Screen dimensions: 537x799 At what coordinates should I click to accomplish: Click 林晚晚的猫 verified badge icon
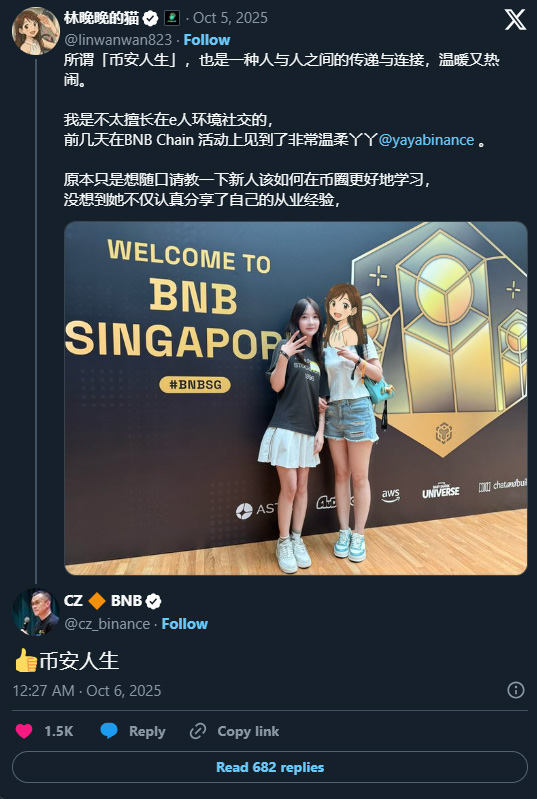point(150,18)
